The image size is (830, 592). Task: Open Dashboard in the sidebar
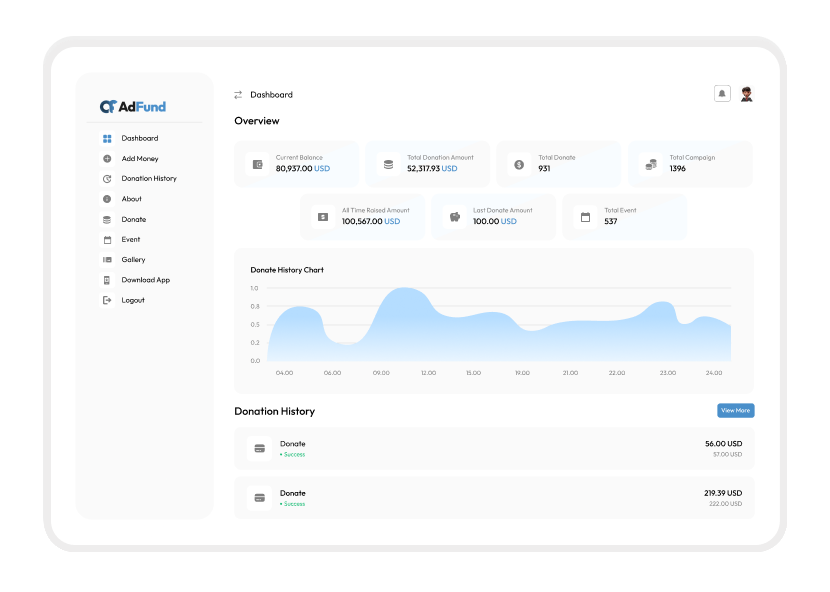[x=139, y=138]
